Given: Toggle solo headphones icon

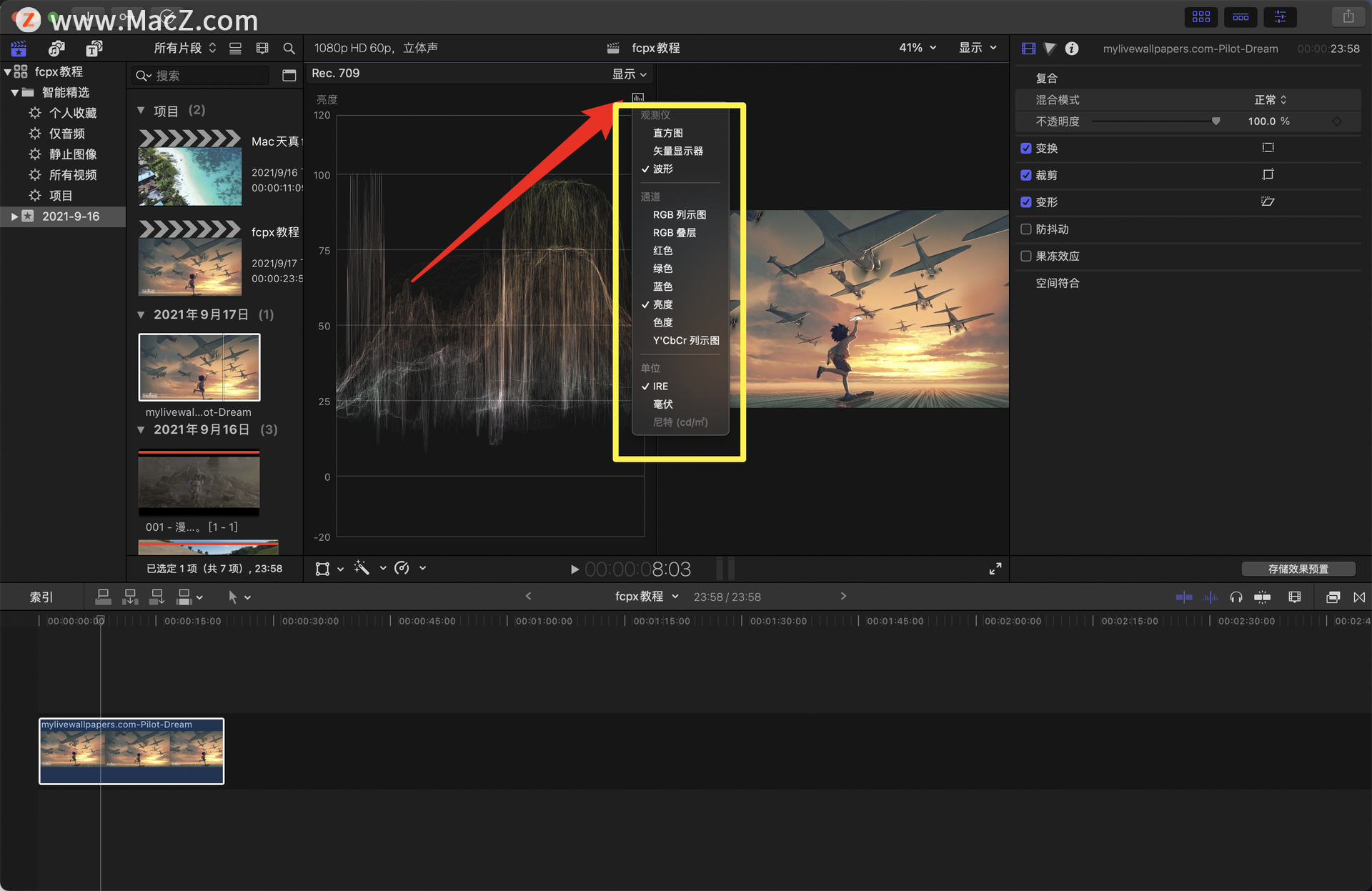Looking at the screenshot, I should (x=1236, y=597).
